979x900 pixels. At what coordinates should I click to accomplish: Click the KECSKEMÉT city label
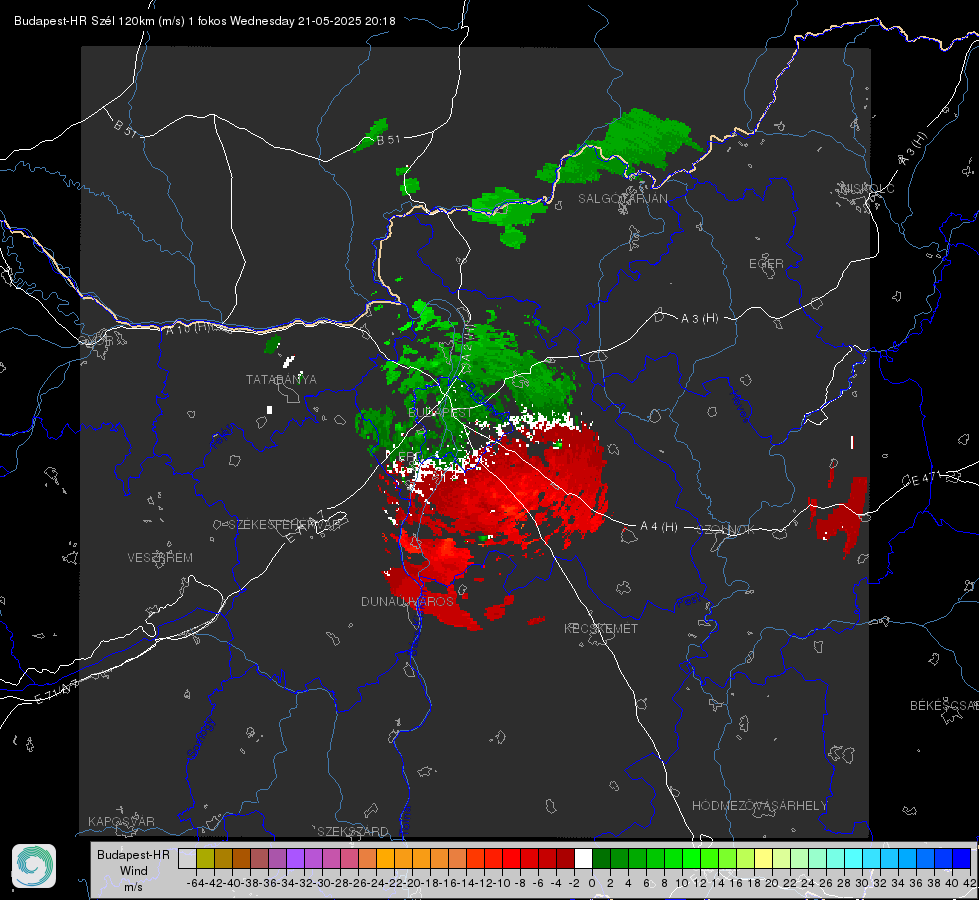[601, 628]
